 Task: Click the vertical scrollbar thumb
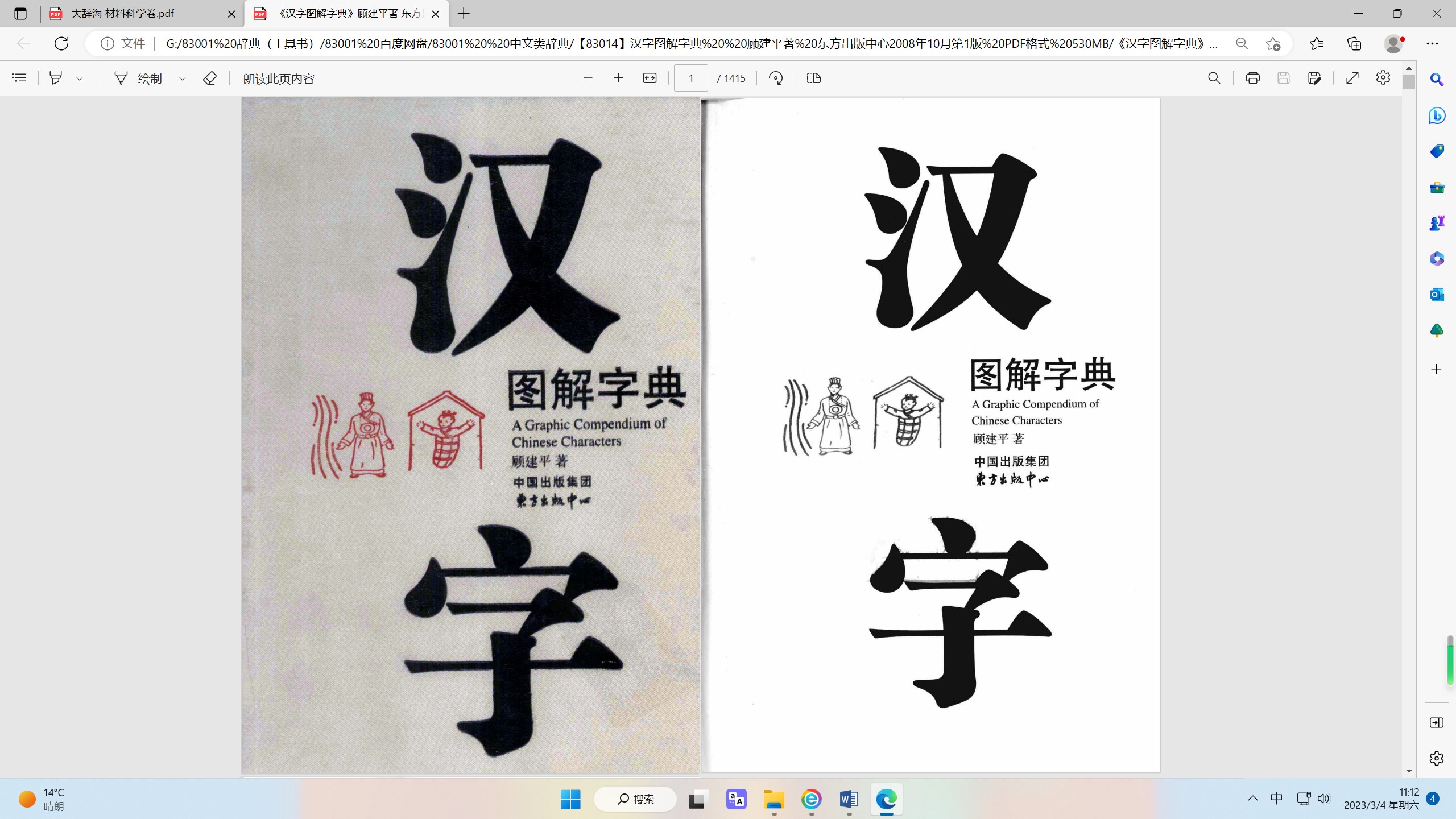point(1409,82)
